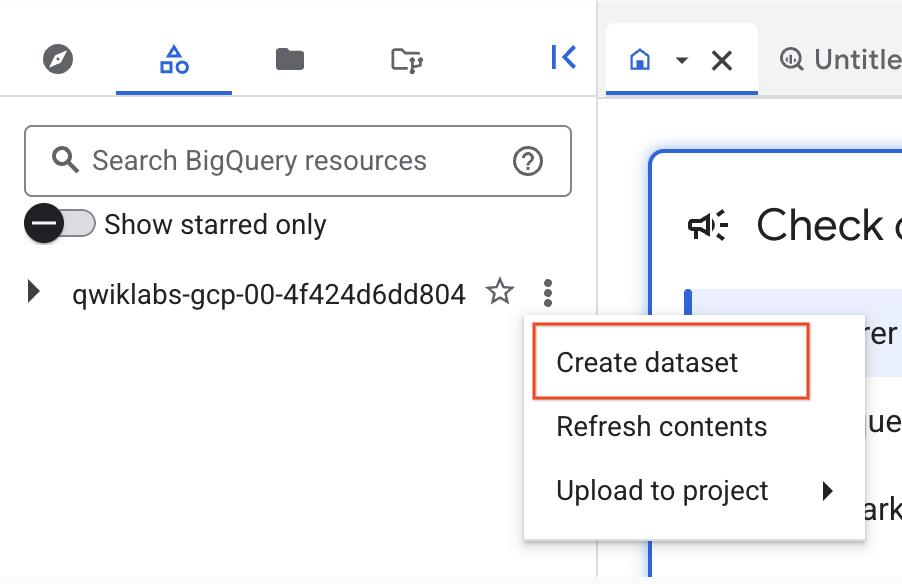
Task: Toggle Show starred only switch
Action: [60, 223]
